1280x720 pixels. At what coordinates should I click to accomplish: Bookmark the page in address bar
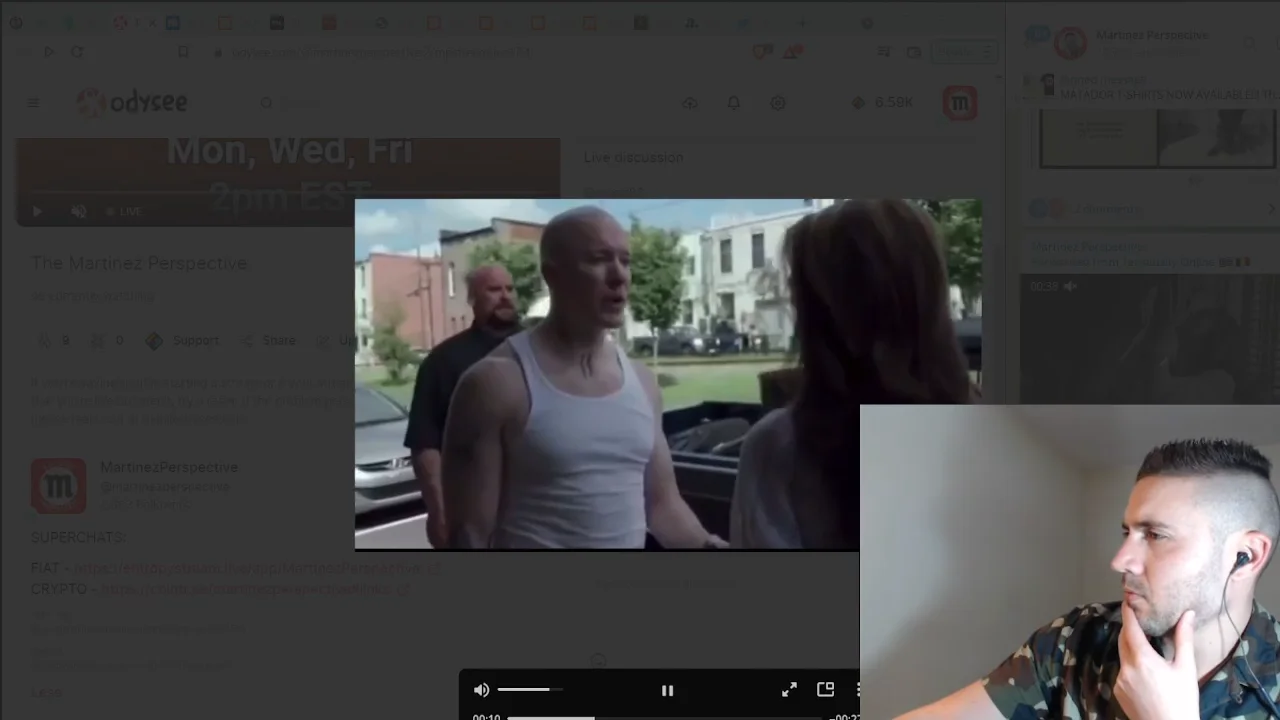[x=183, y=52]
